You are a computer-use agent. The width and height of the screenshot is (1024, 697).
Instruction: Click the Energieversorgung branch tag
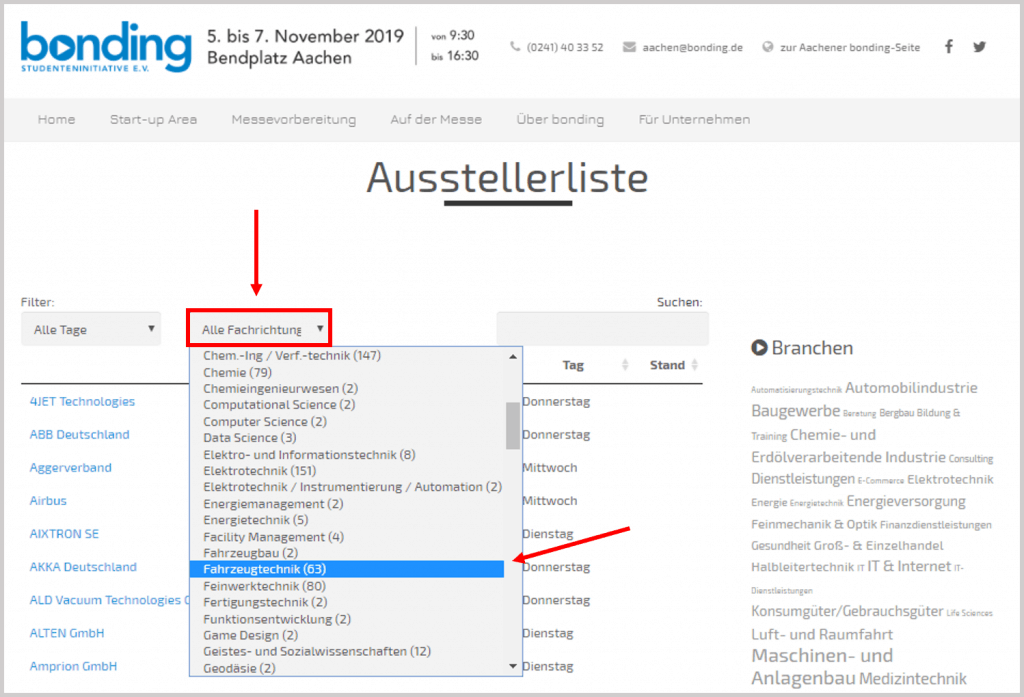(906, 502)
